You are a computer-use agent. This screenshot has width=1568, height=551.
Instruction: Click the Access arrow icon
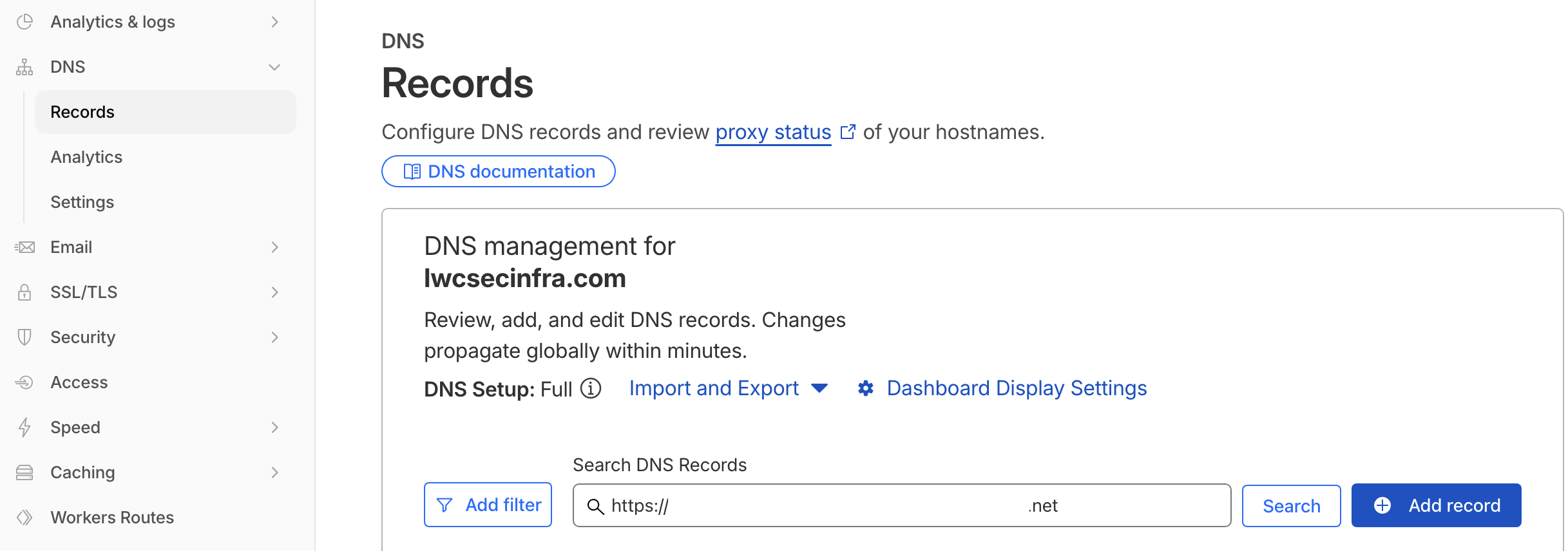point(24,382)
